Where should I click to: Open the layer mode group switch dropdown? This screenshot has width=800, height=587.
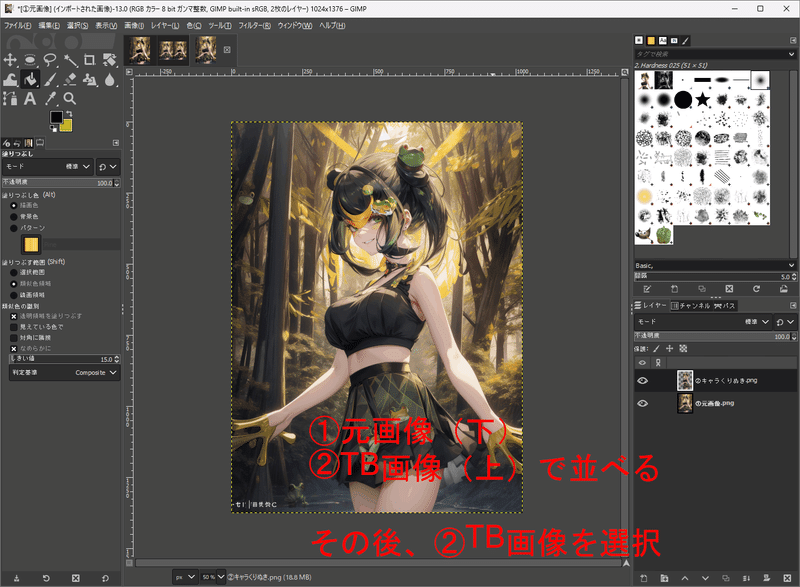click(785, 322)
